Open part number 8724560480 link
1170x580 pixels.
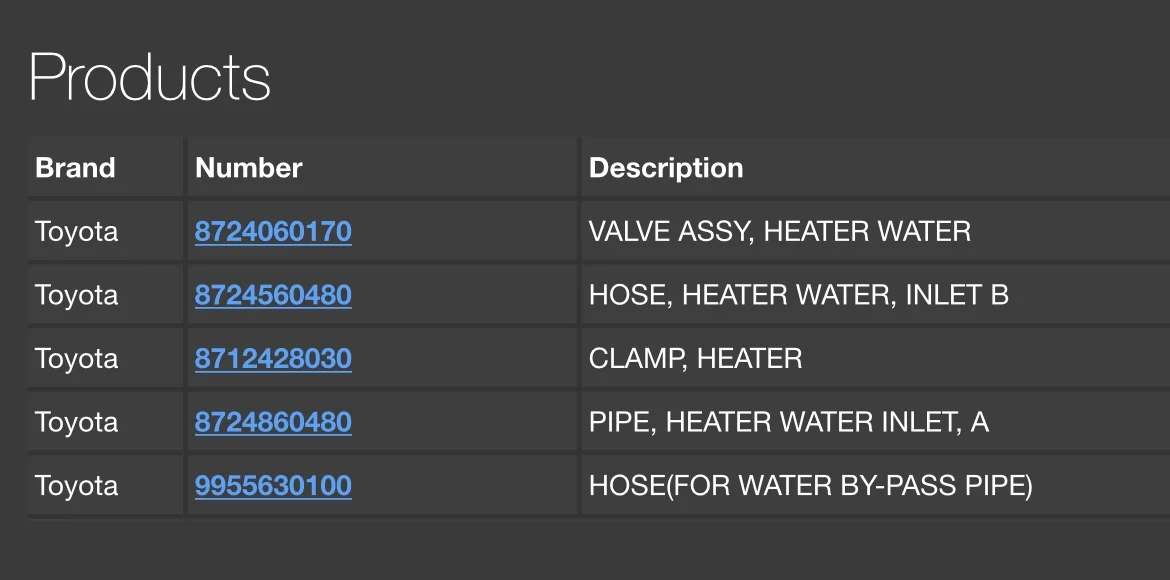point(273,295)
